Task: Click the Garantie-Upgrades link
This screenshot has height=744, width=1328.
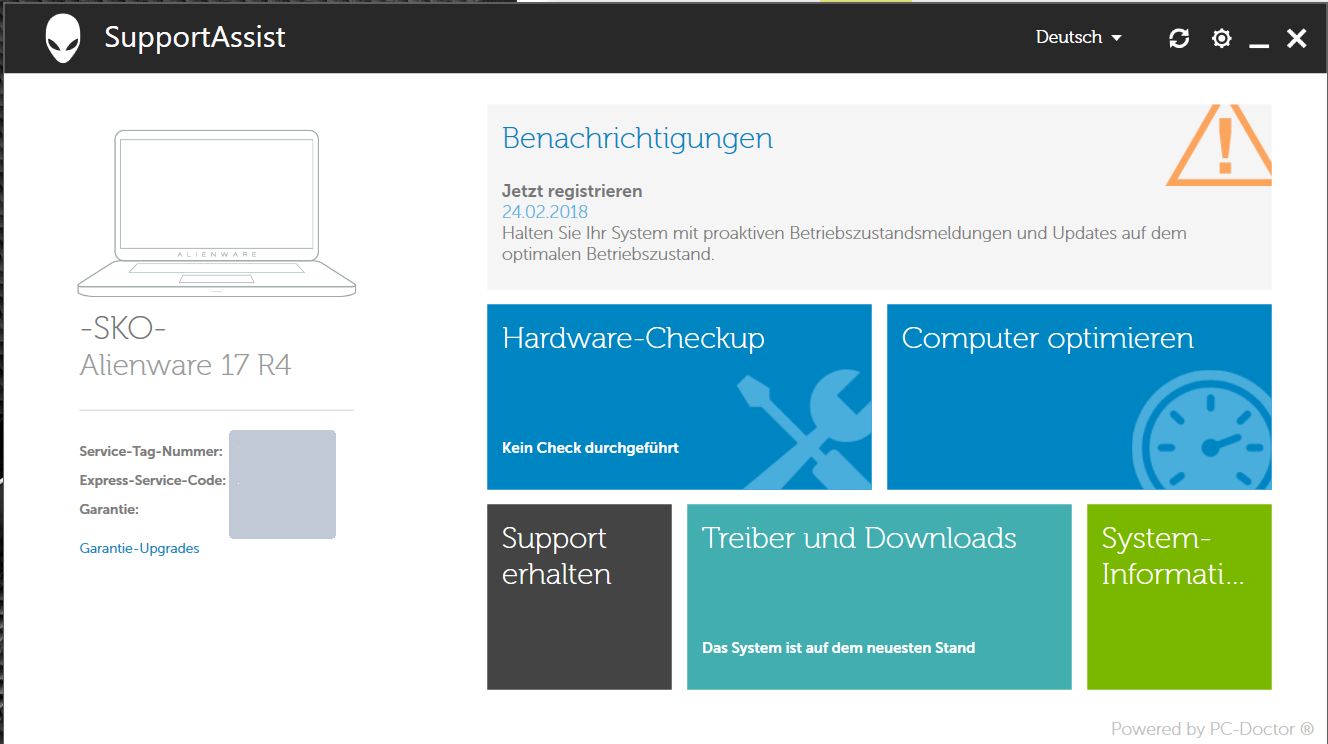Action: click(x=139, y=548)
